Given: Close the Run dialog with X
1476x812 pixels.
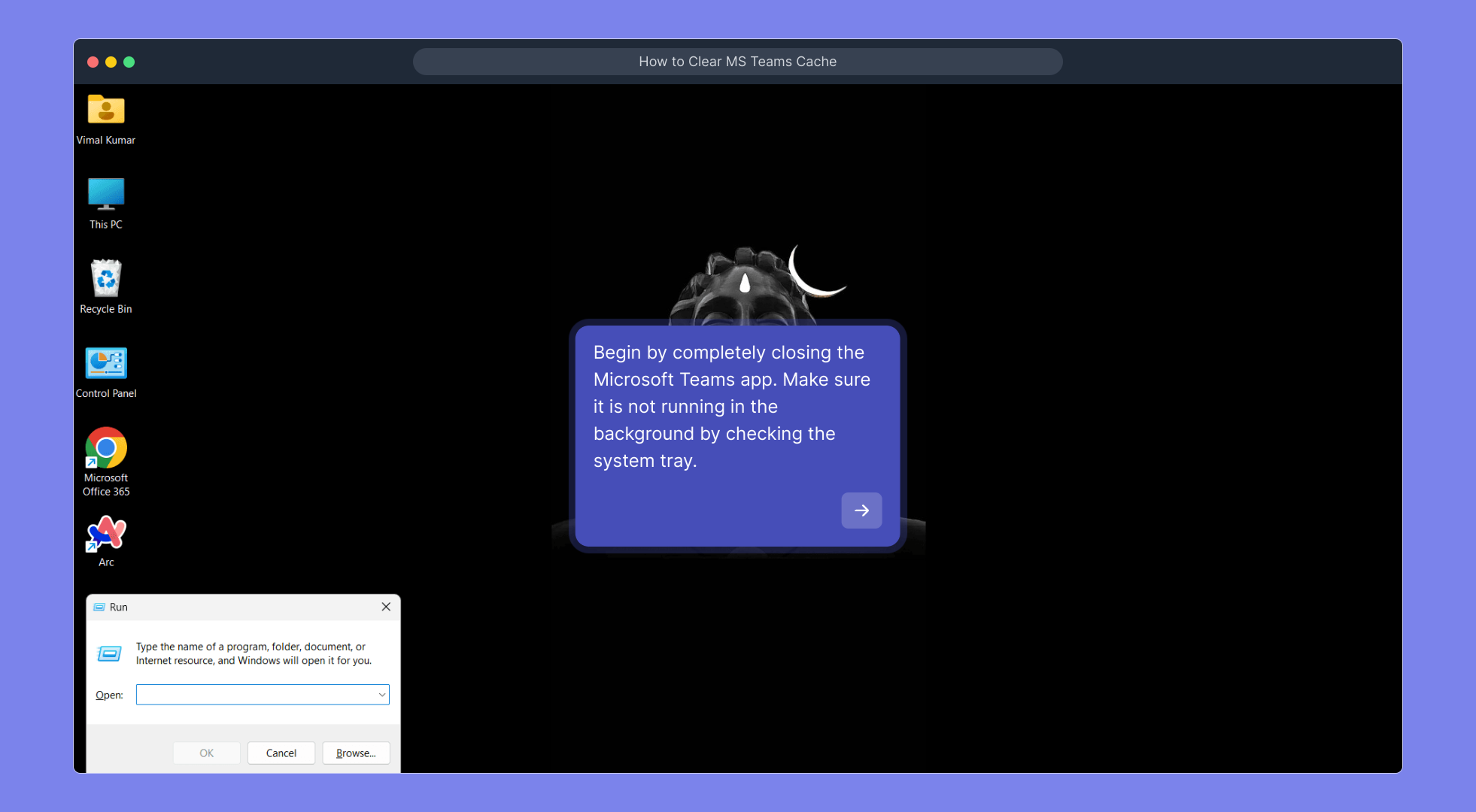Looking at the screenshot, I should (x=386, y=607).
